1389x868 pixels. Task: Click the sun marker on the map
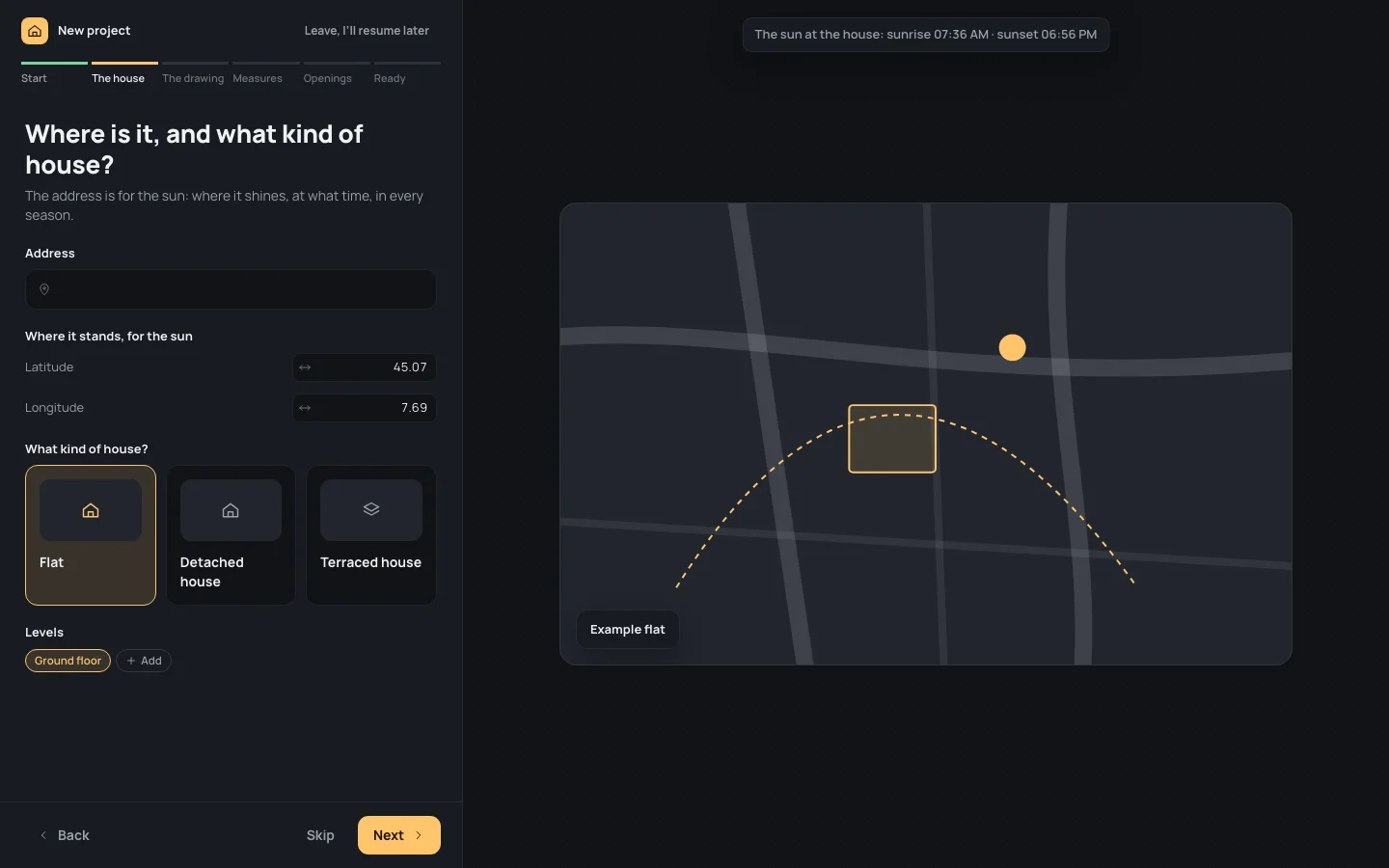[1012, 347]
